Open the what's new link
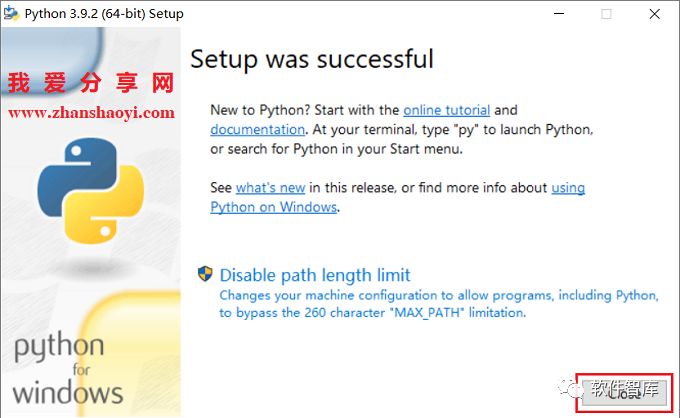680x418 pixels. pyautogui.click(x=270, y=188)
